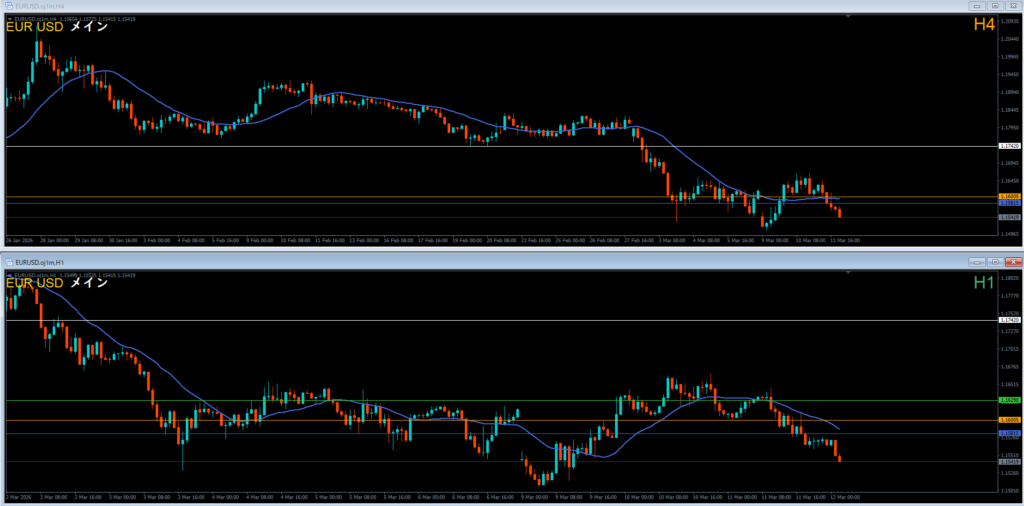Minimize the H4 chart window
The width and height of the screenshot is (1024, 506).
978,6
